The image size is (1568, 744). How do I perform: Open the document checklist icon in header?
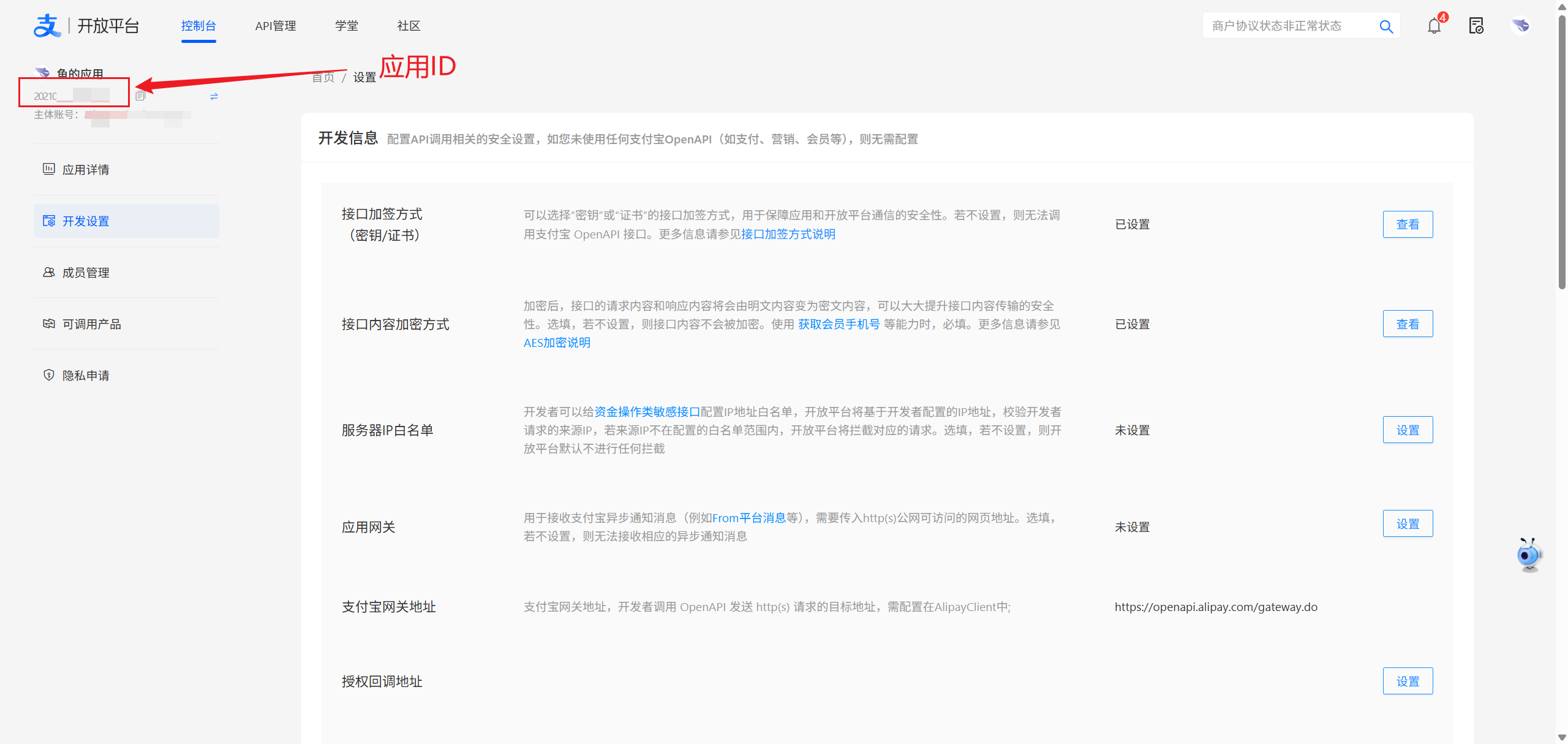pyautogui.click(x=1476, y=26)
